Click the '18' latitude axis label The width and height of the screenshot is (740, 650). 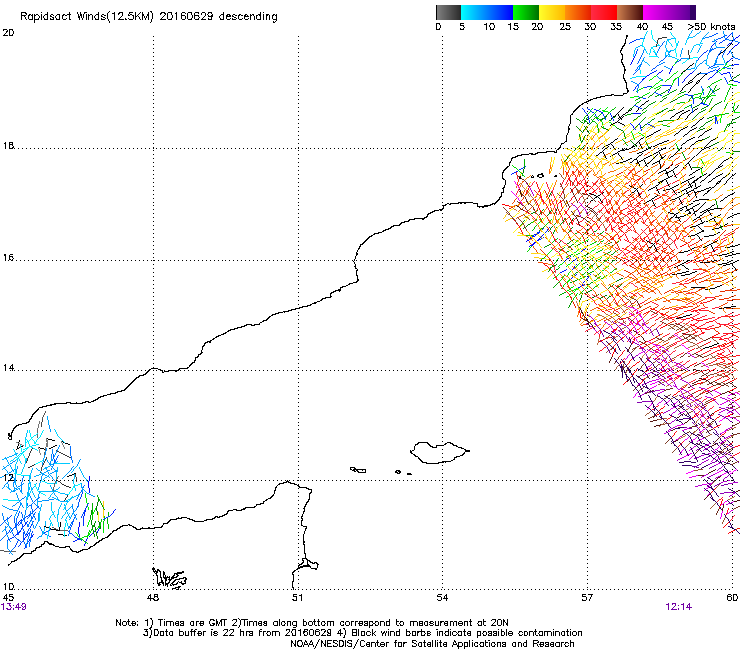(8, 145)
